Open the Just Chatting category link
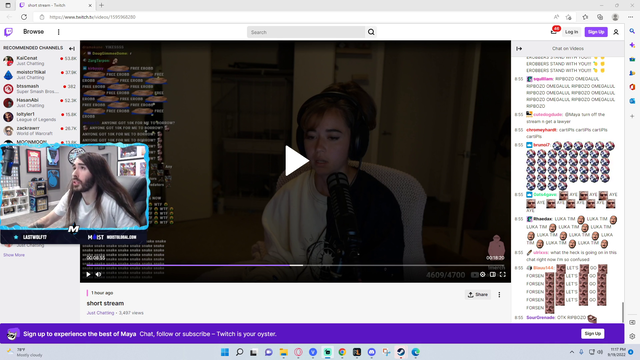640x360 pixels. coord(100,313)
